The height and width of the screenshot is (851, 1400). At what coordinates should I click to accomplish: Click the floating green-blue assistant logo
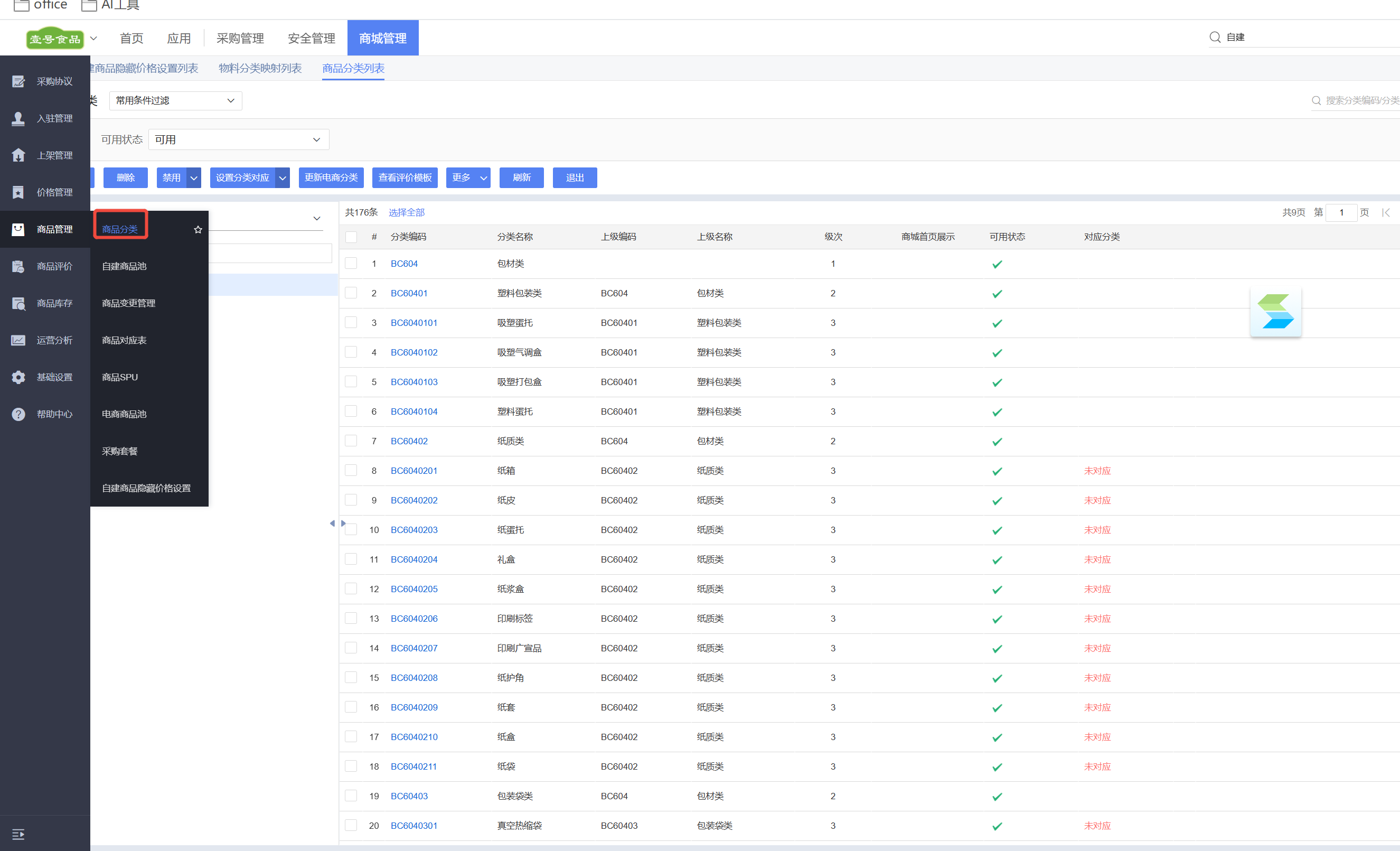[x=1275, y=312]
